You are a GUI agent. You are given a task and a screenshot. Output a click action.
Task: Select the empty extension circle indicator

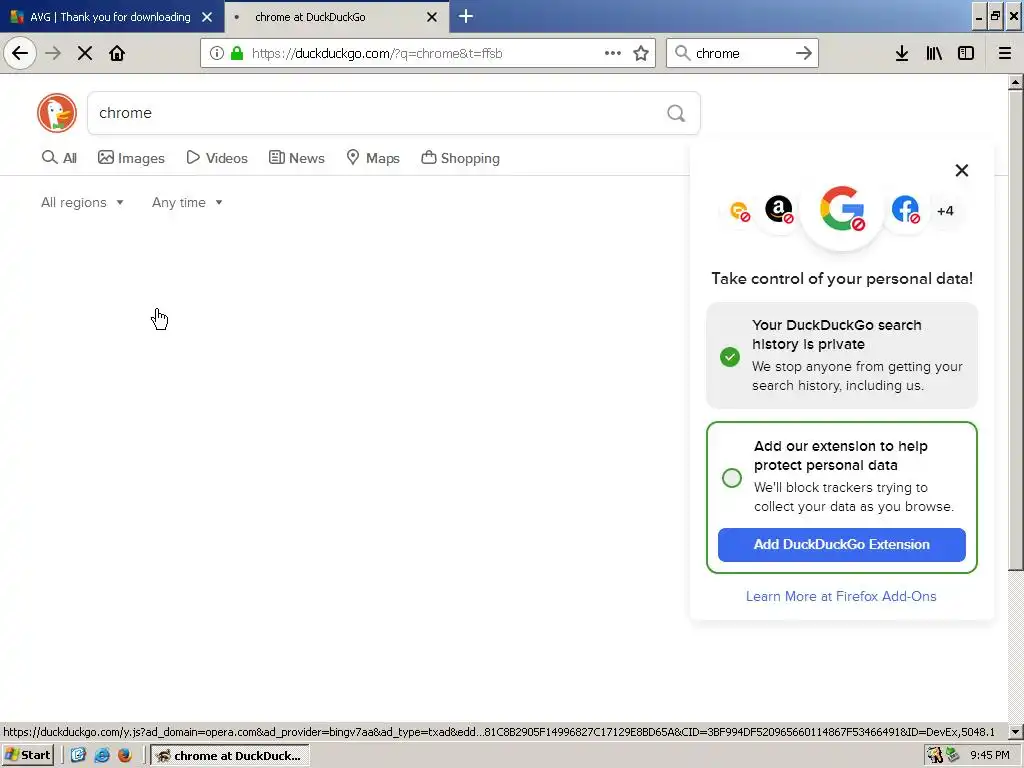point(731,477)
